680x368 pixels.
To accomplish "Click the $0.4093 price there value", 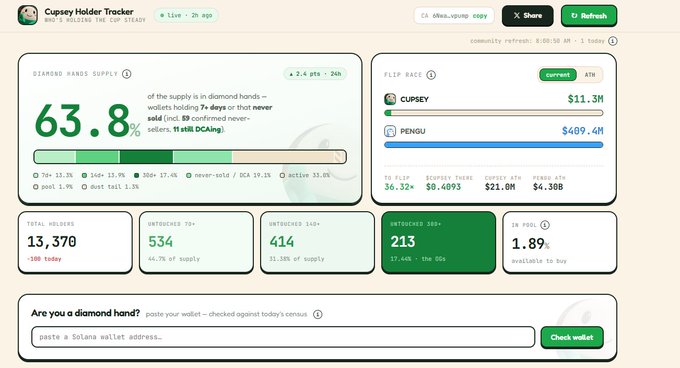I will pyautogui.click(x=443, y=187).
